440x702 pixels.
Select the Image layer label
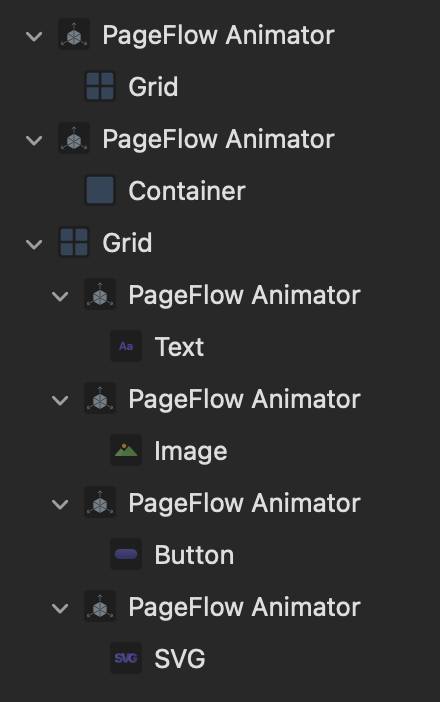click(x=191, y=451)
